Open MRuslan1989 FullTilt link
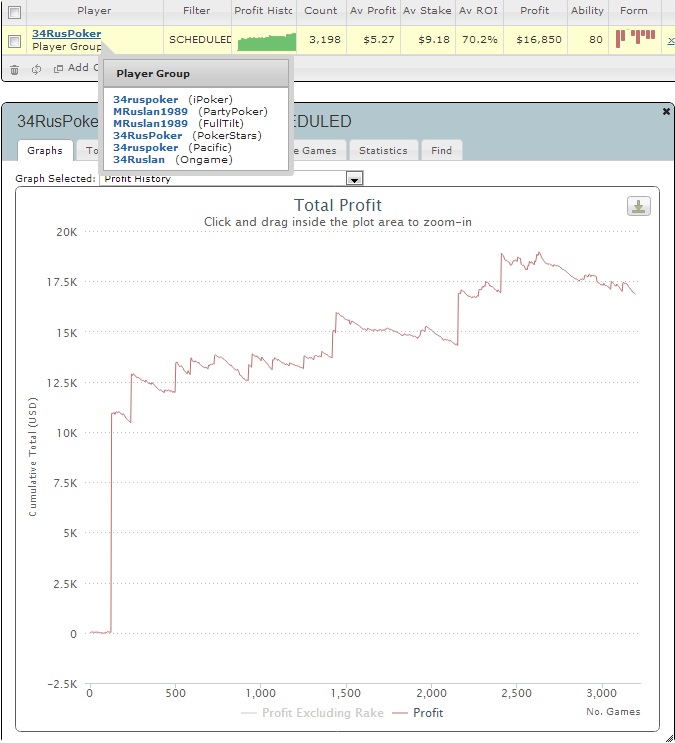Viewport: 675px width, 743px height. (x=150, y=123)
